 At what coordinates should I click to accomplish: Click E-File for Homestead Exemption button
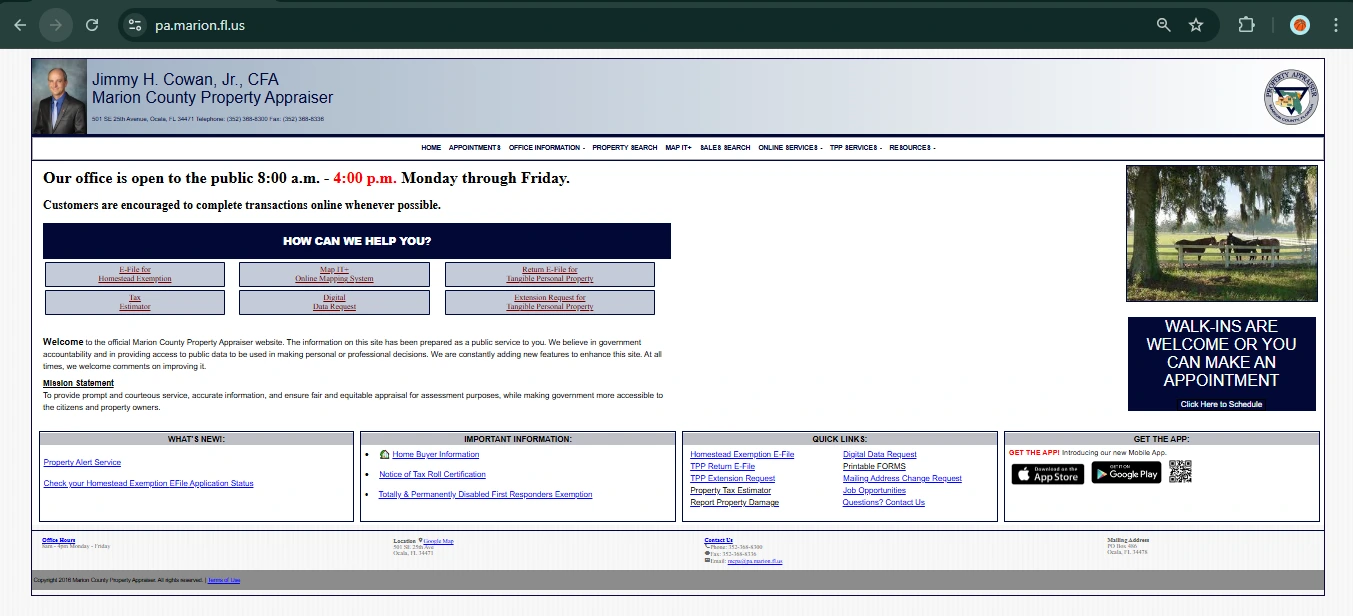pos(135,274)
